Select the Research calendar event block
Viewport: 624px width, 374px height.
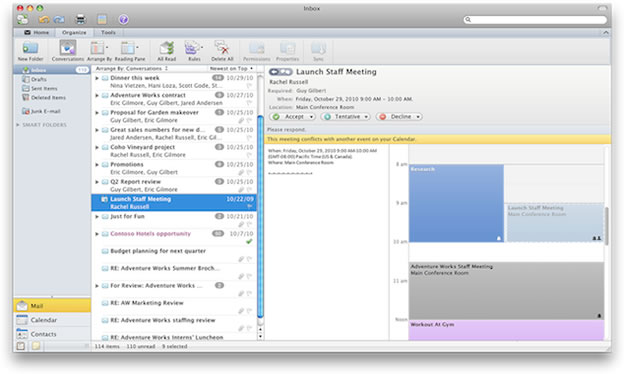pos(456,203)
